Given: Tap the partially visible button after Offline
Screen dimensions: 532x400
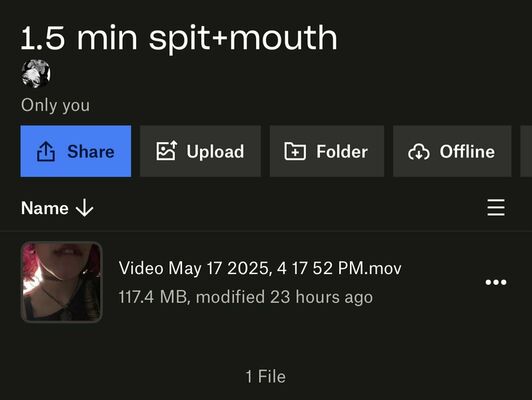Looking at the screenshot, I should pos(526,151).
